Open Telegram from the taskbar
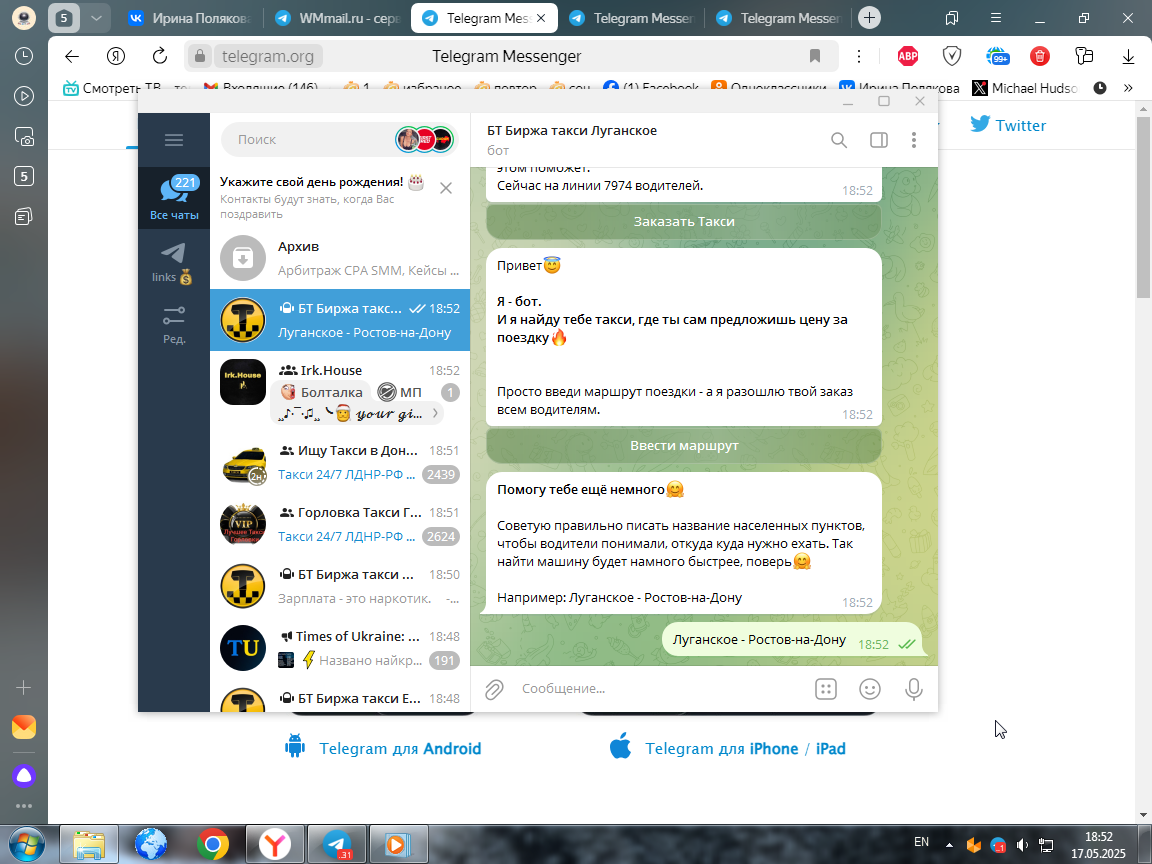 point(336,845)
